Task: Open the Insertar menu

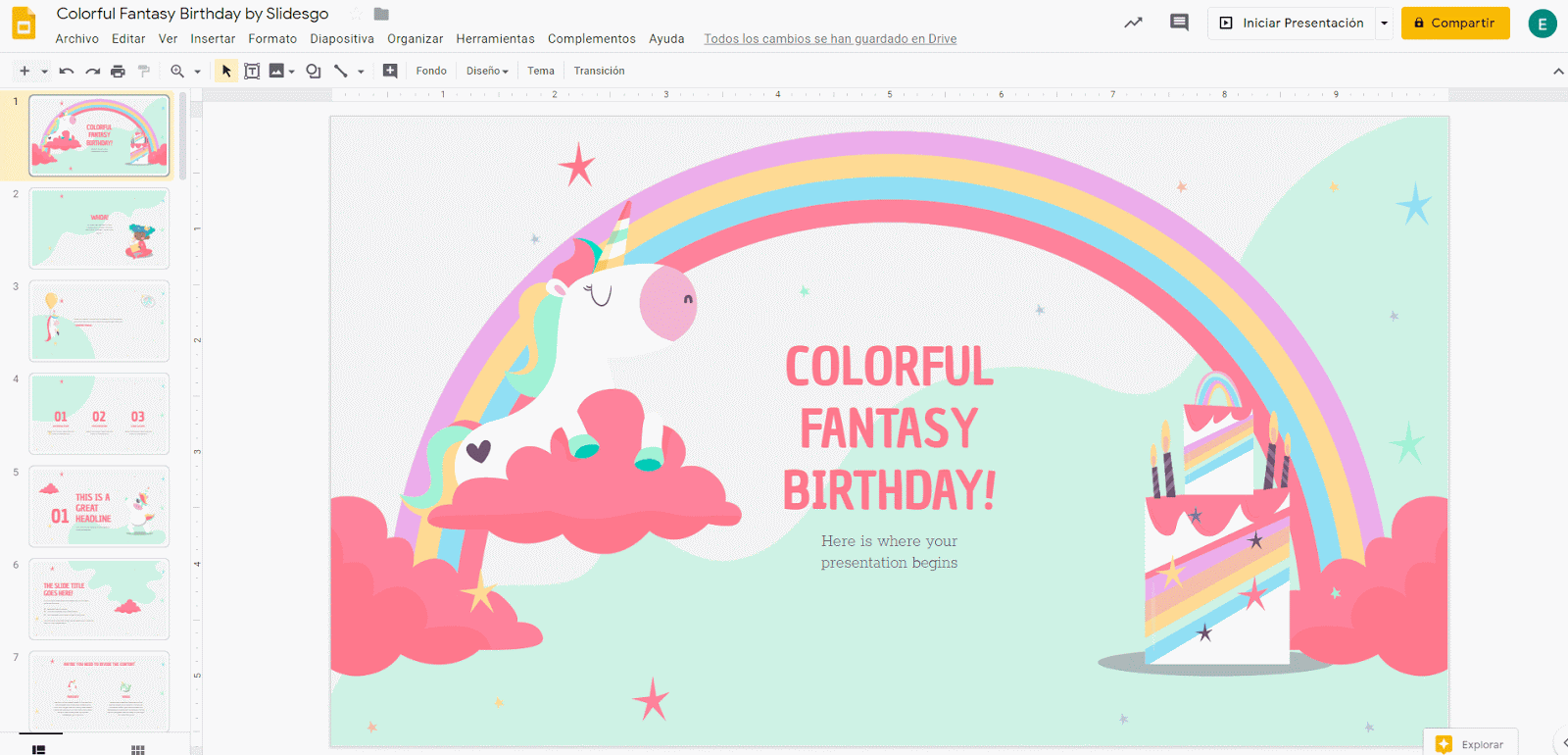Action: coord(213,39)
